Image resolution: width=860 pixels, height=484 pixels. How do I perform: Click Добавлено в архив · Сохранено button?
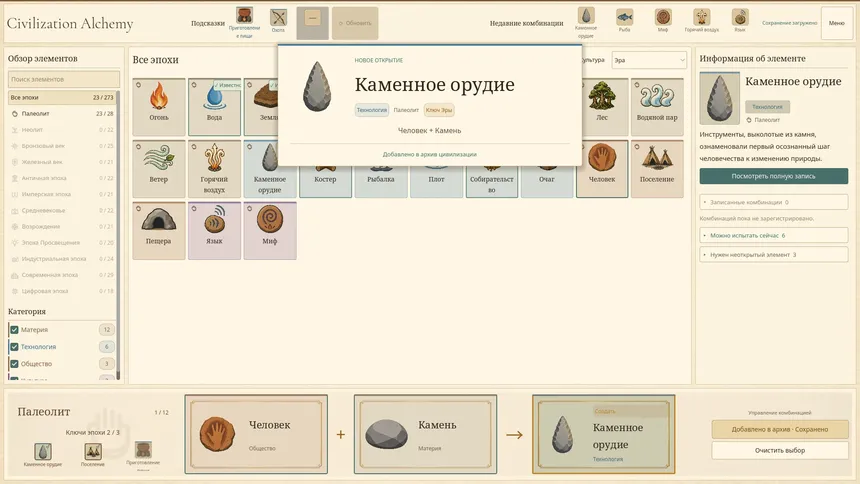(x=780, y=429)
